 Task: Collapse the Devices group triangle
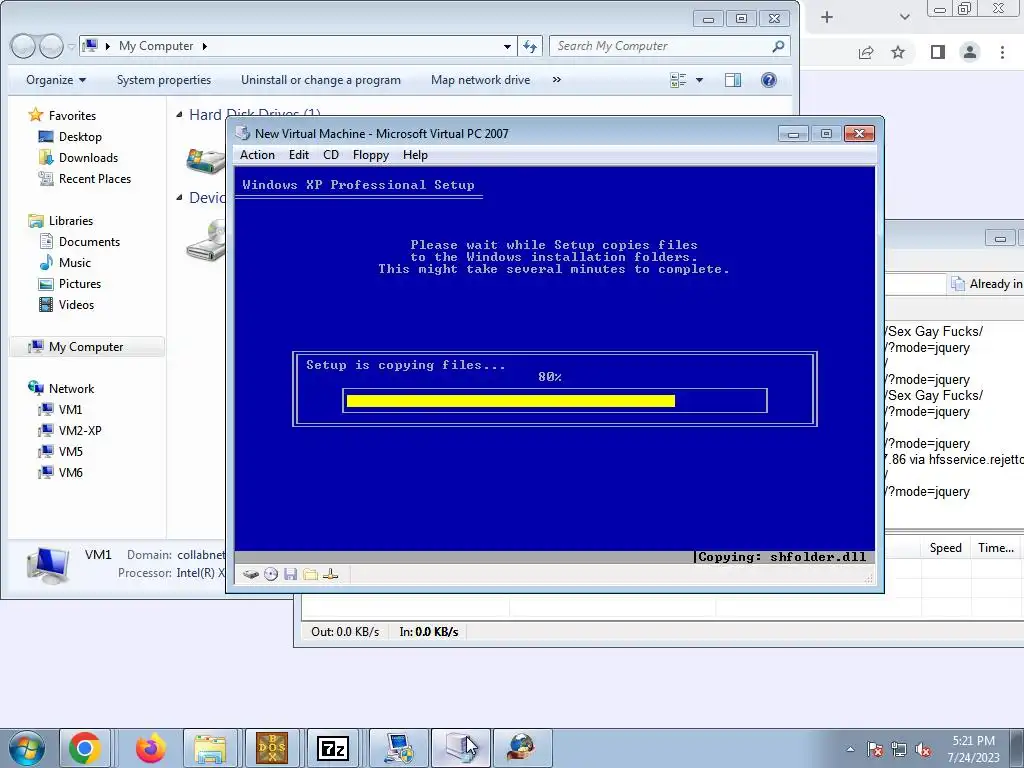click(180, 197)
